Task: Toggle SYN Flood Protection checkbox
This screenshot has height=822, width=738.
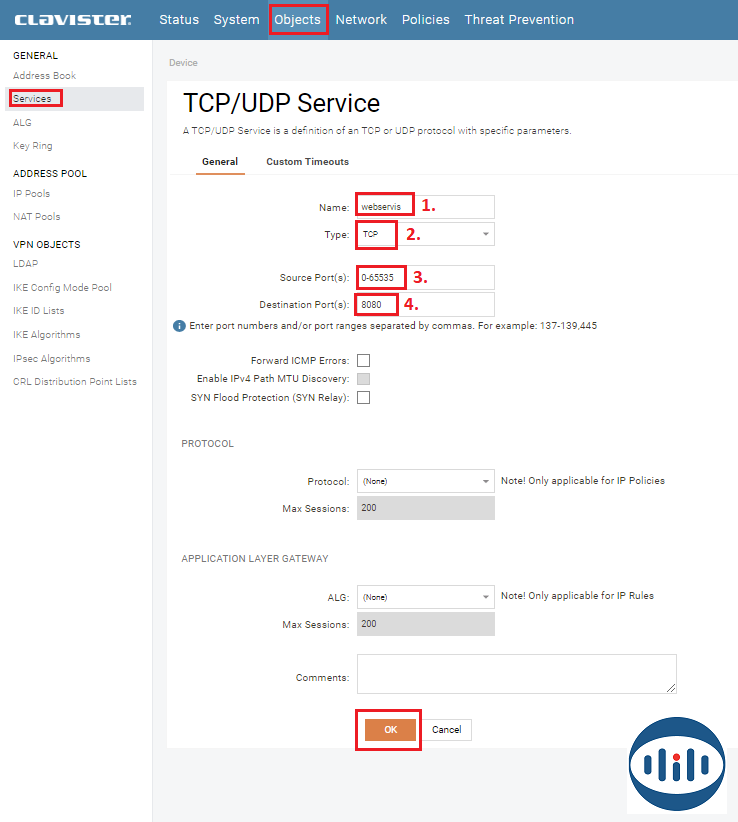Action: tap(364, 397)
